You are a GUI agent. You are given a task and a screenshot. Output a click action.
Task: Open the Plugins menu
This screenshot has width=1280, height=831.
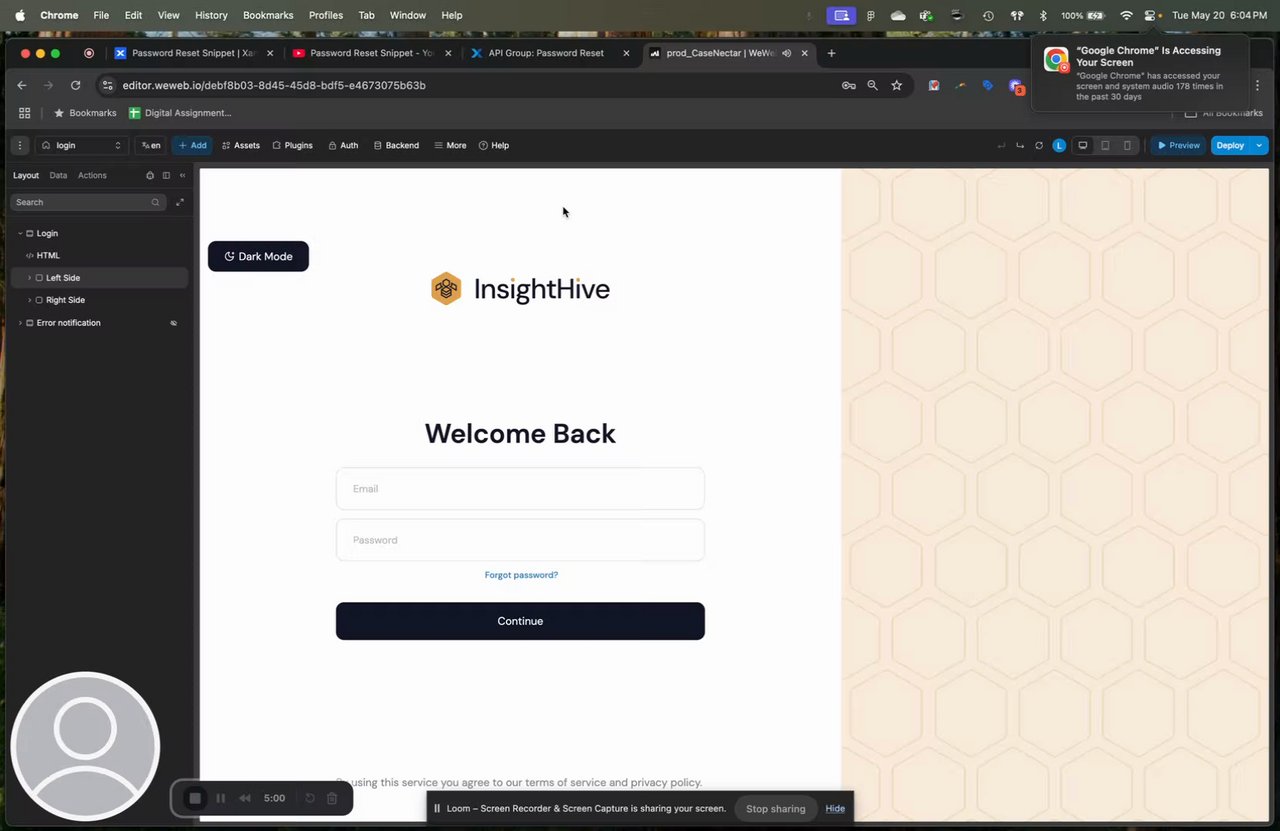(292, 145)
